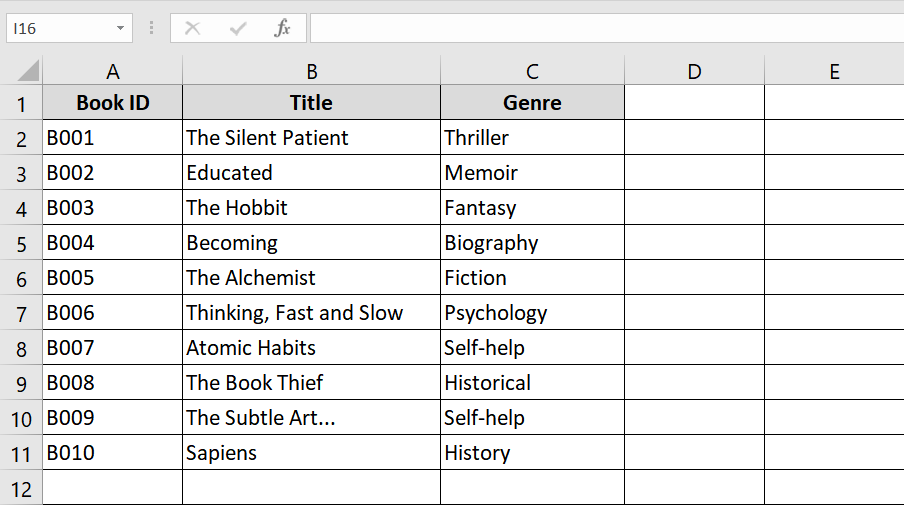
Task: Select column D header
Action: pyautogui.click(x=694, y=71)
